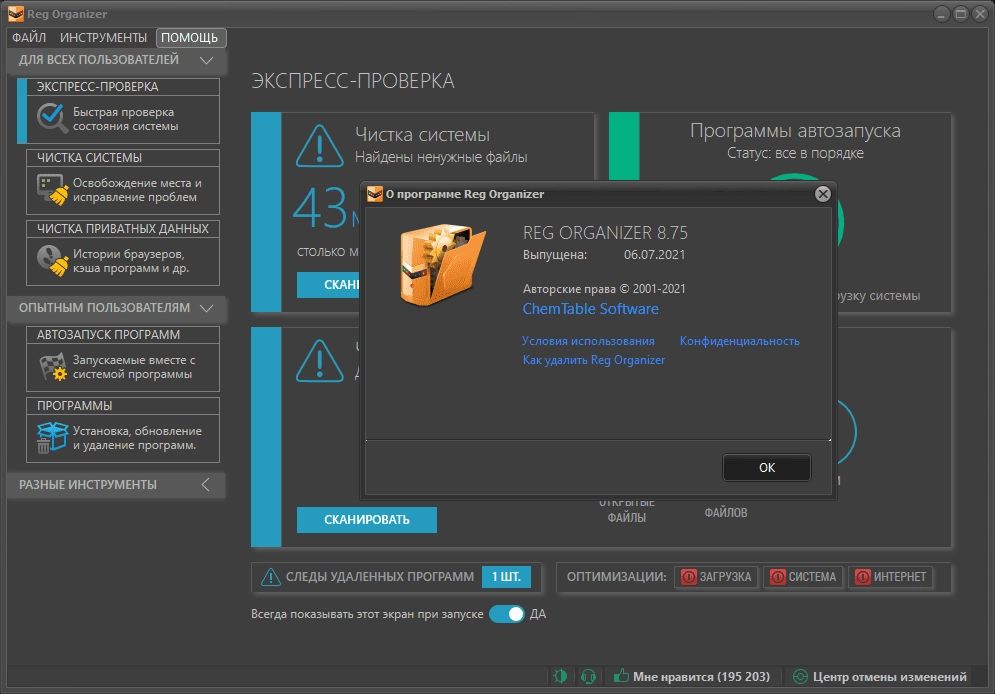This screenshot has height=694, width=995.
Task: Click the ДА label next to switch
Action: tap(537, 614)
